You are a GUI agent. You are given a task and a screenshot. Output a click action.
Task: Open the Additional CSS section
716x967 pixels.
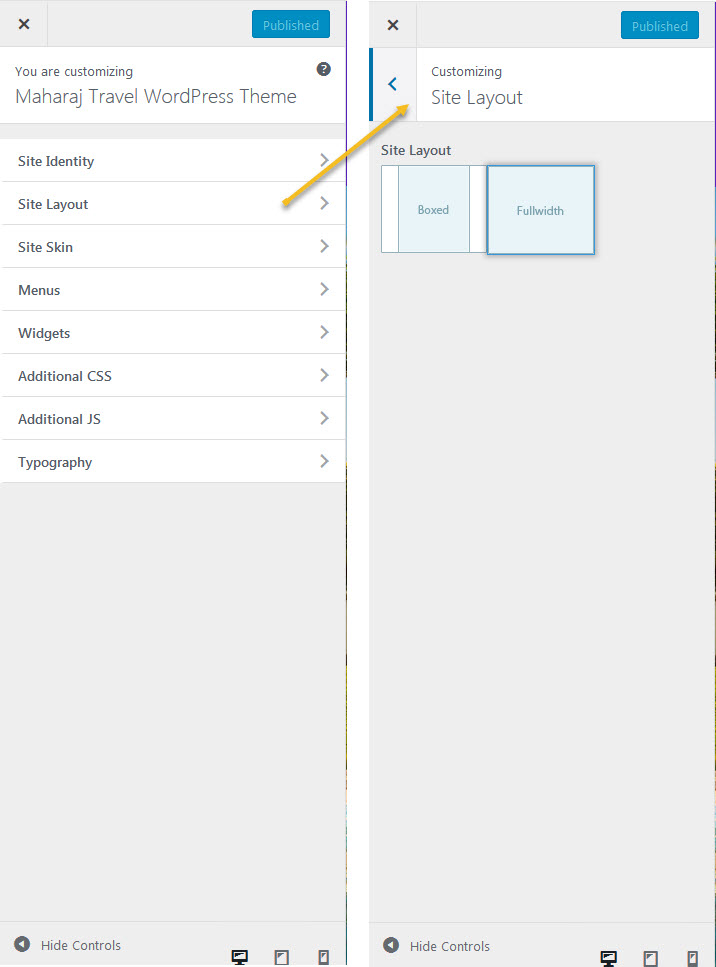pos(173,376)
